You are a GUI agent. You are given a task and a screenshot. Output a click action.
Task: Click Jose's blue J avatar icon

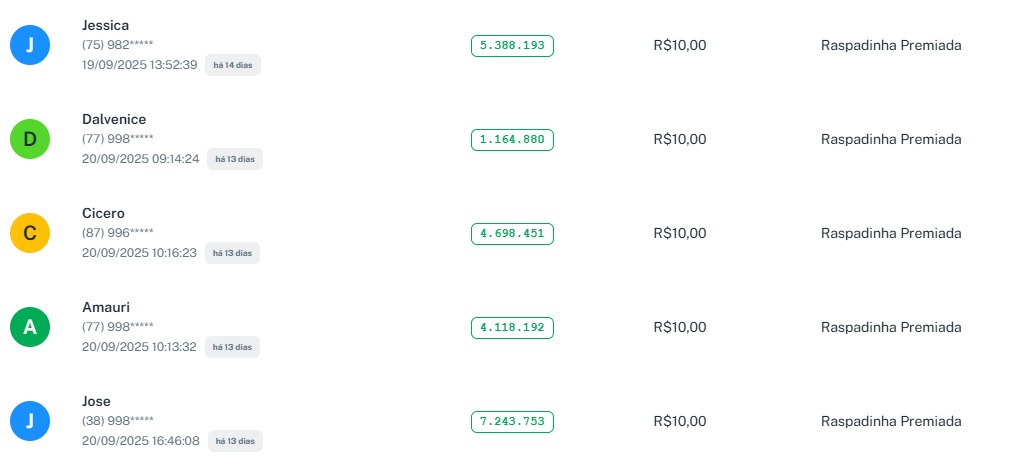point(30,421)
